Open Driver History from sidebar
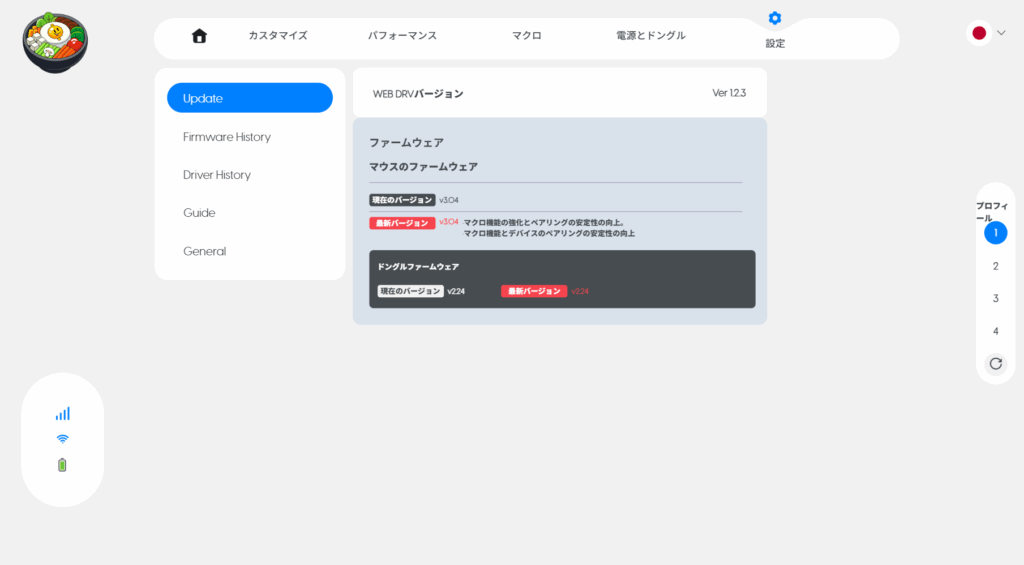This screenshot has height=565, width=1024. point(217,175)
